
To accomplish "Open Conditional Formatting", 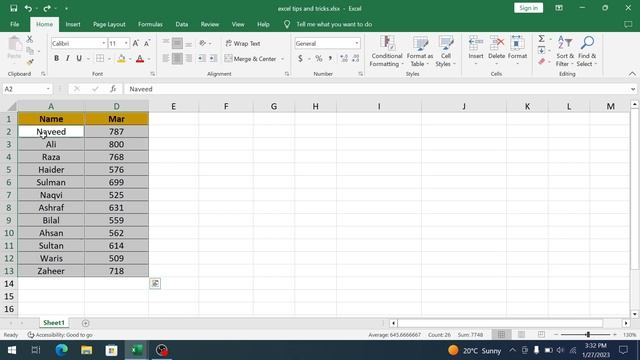I will pos(387,51).
